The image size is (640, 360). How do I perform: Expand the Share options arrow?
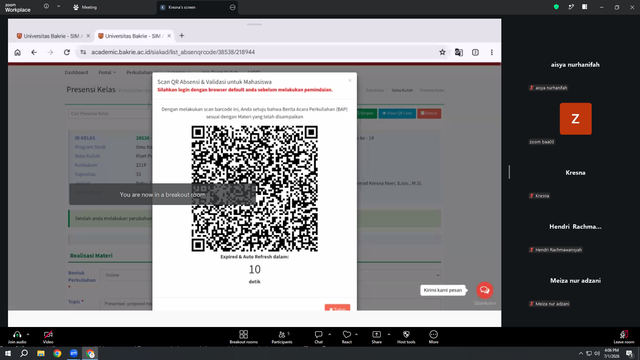pos(389,334)
